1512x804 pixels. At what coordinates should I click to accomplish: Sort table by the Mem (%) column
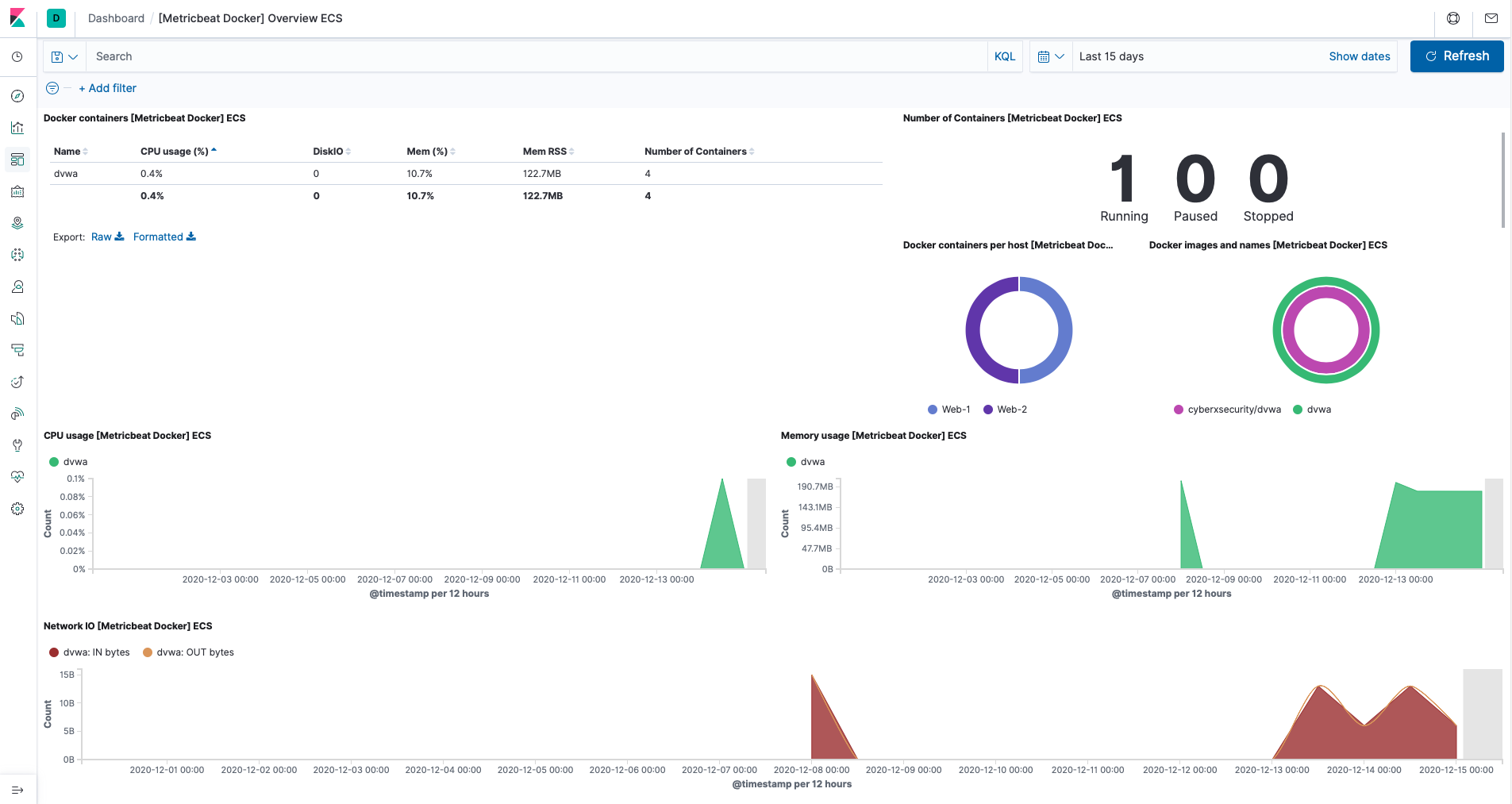tap(431, 151)
